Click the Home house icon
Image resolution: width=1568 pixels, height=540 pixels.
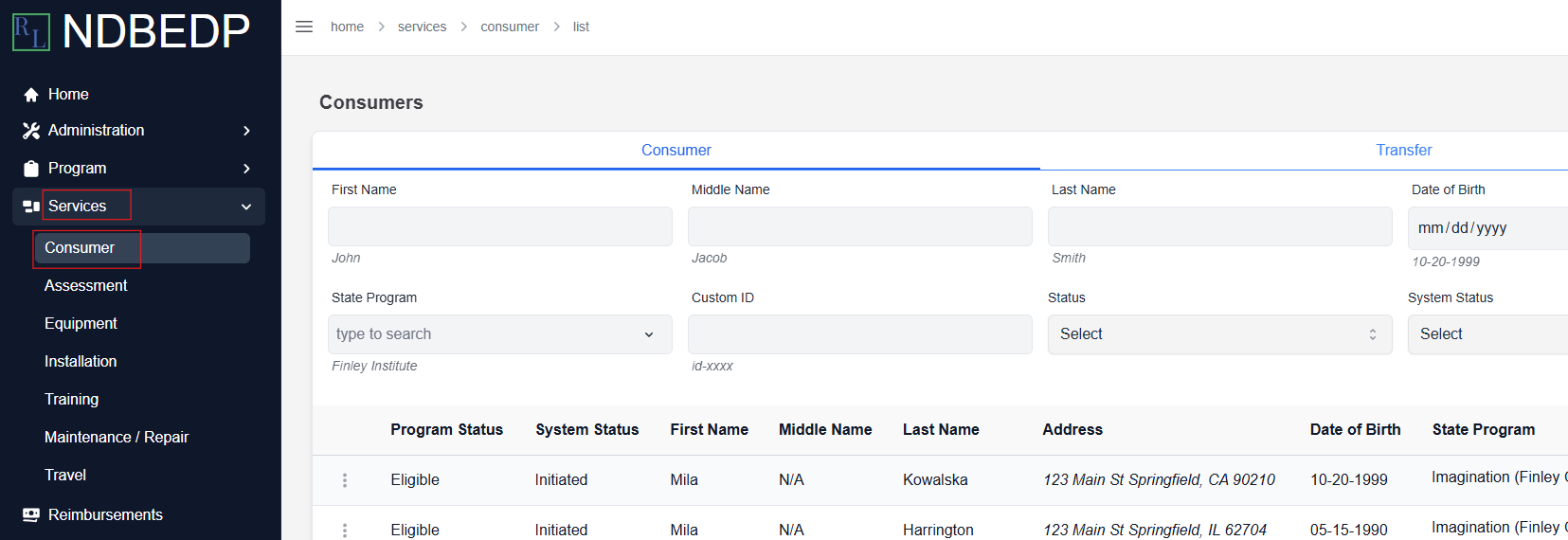click(31, 95)
